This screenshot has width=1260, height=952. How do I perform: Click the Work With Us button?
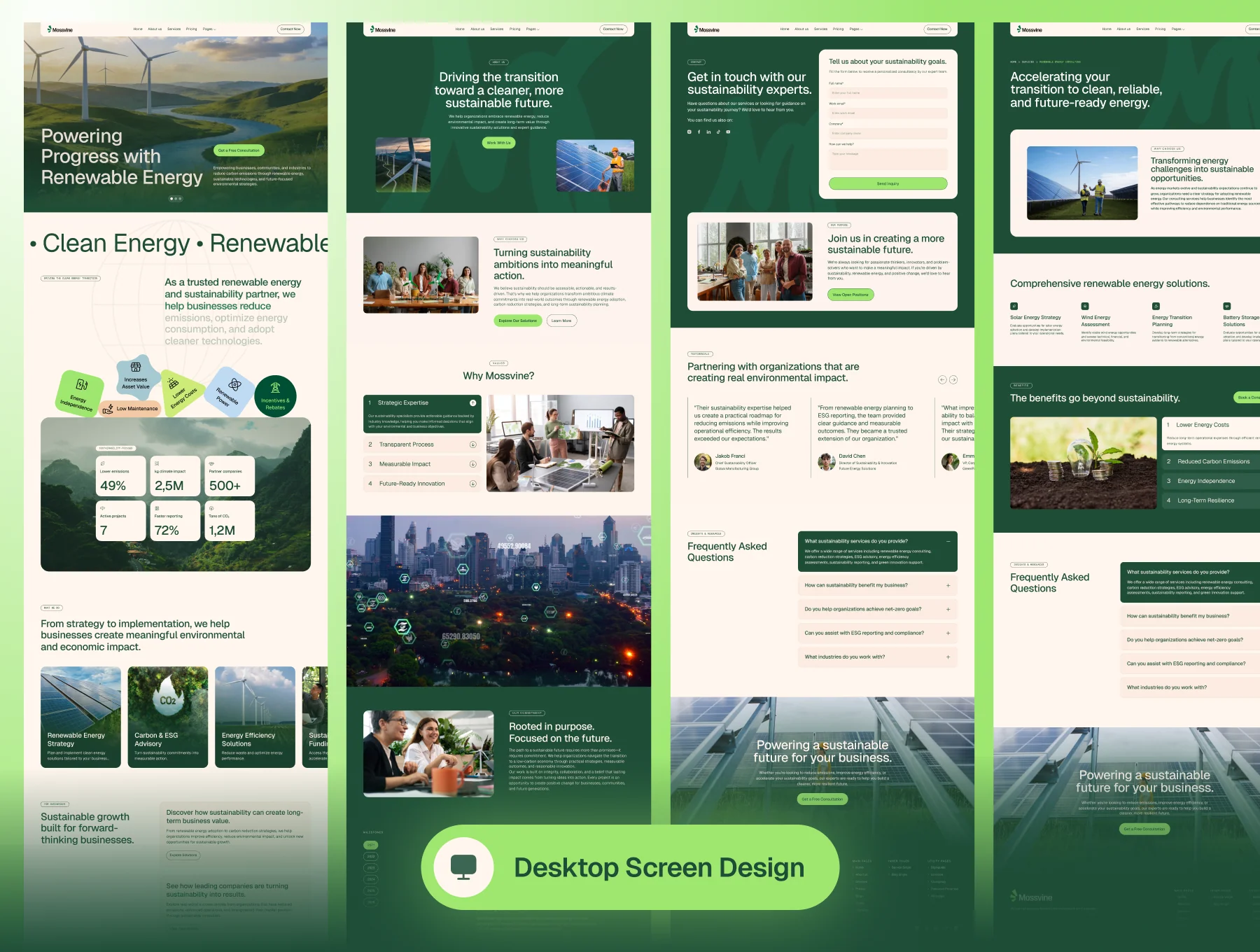coord(499,143)
